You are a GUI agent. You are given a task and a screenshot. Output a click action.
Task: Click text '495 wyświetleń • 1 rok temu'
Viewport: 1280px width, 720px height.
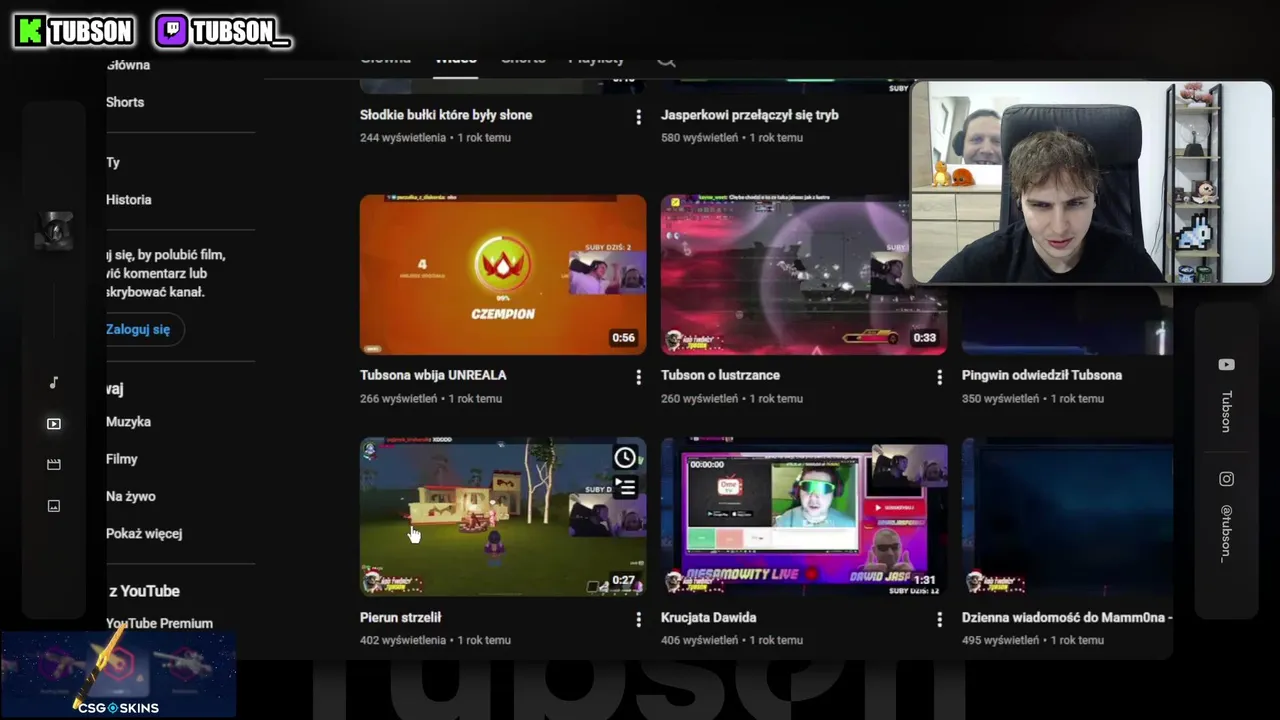[x=1033, y=640]
